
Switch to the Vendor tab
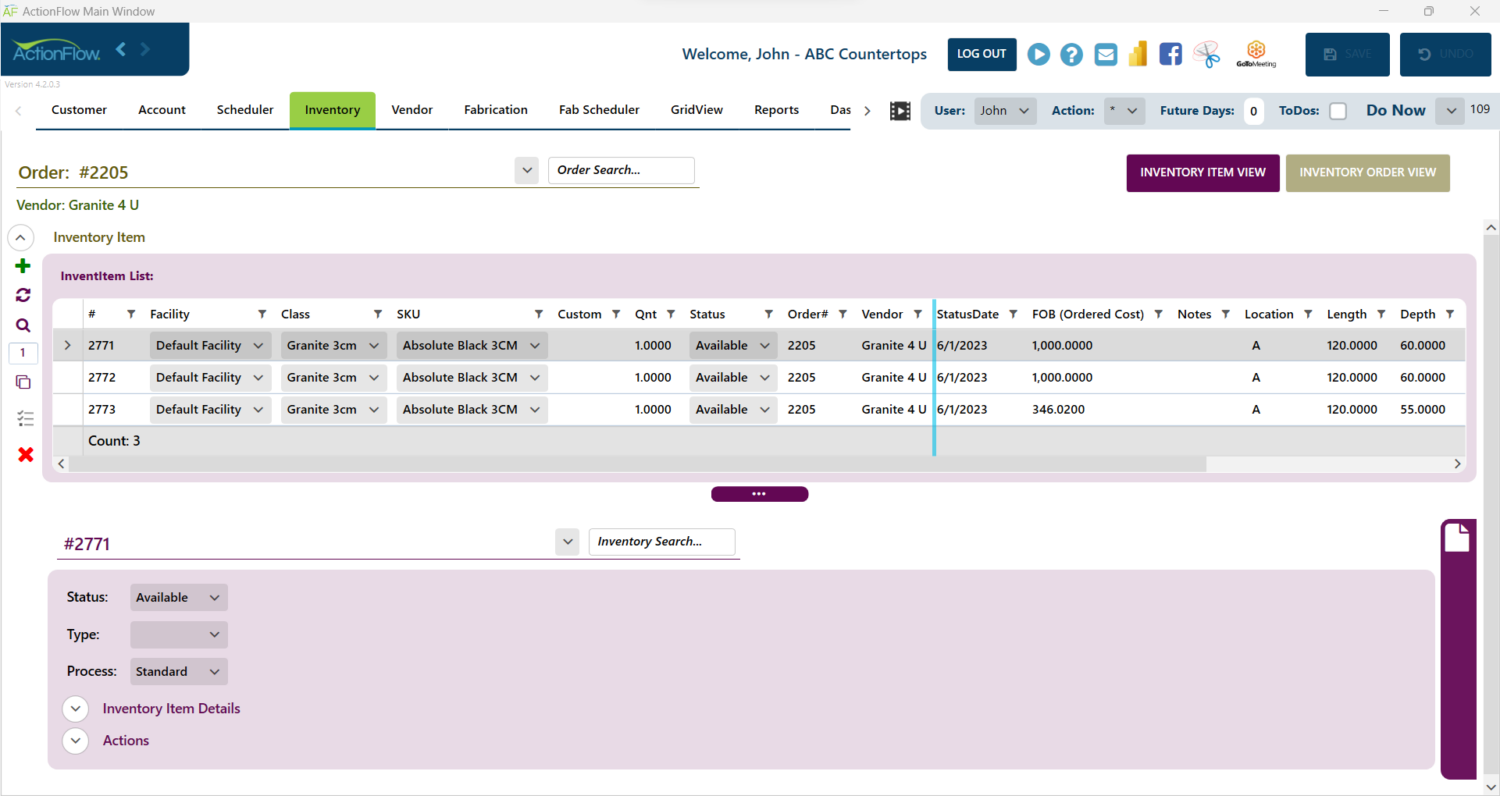tap(411, 110)
